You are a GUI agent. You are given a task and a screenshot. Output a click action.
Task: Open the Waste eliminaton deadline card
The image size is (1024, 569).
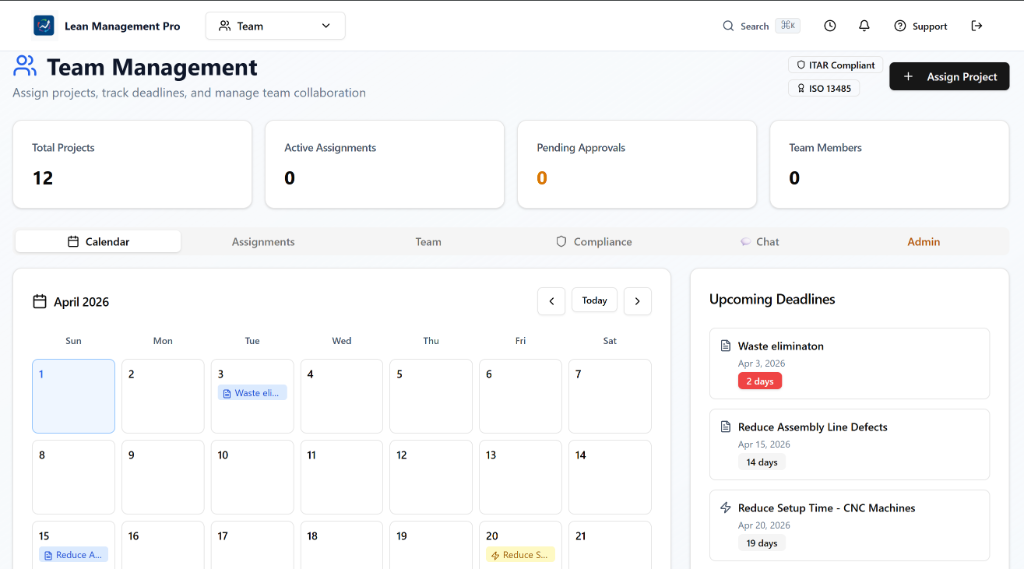[x=849, y=363]
